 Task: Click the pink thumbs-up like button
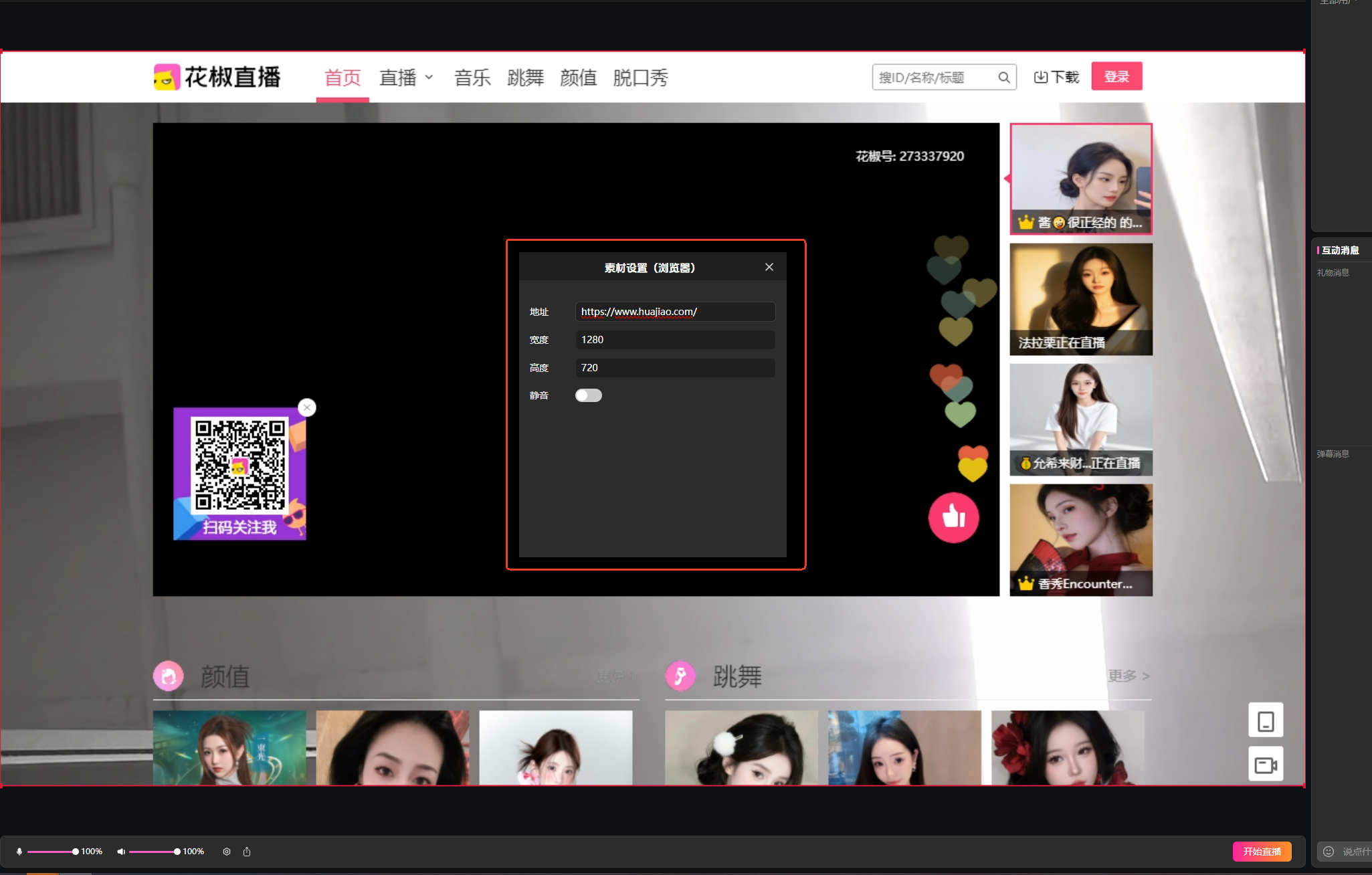pyautogui.click(x=953, y=517)
